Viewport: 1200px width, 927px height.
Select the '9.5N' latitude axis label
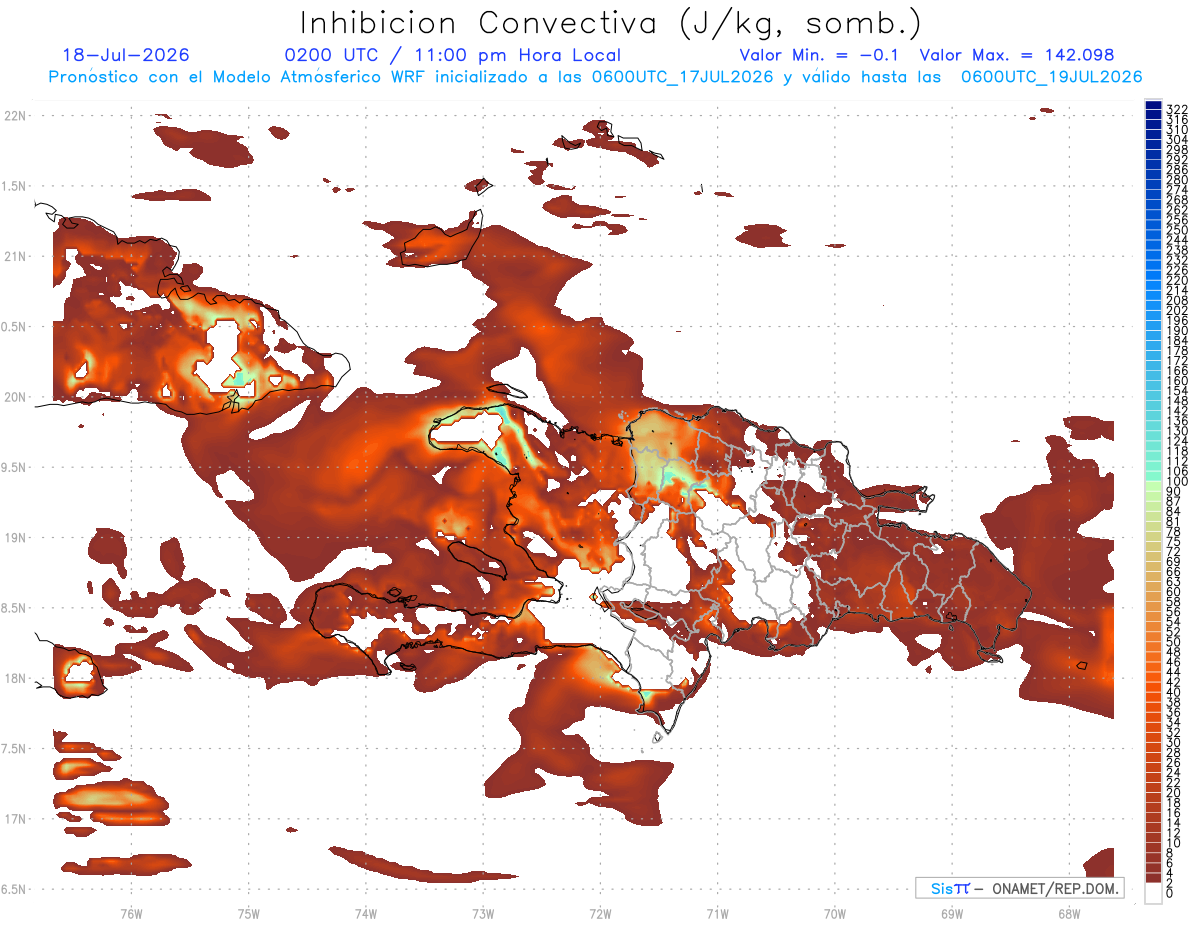point(12,467)
